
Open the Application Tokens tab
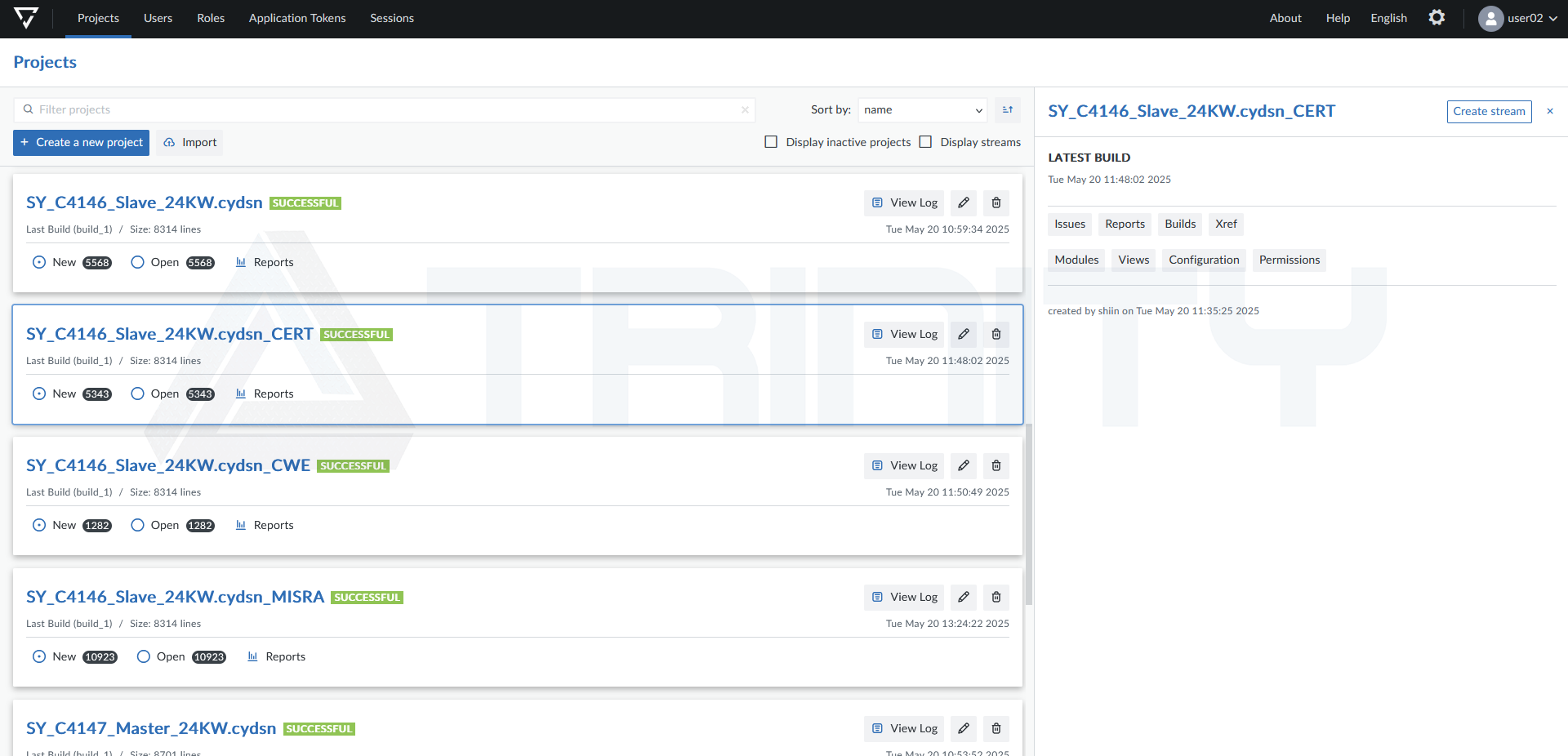[x=297, y=18]
